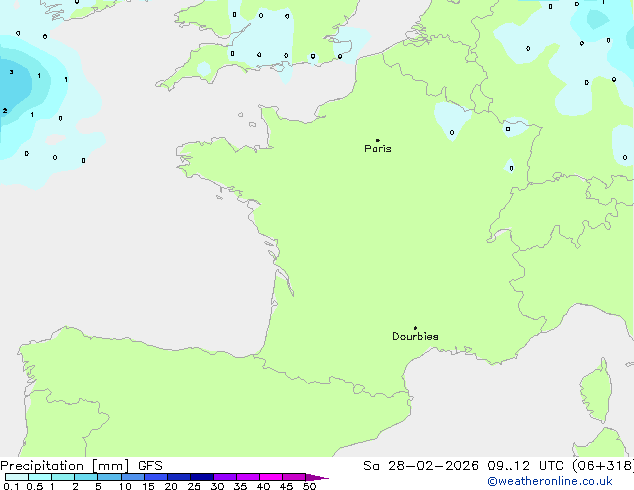
Task: Click the Dourbies location marker dot
Action: [x=415, y=328]
